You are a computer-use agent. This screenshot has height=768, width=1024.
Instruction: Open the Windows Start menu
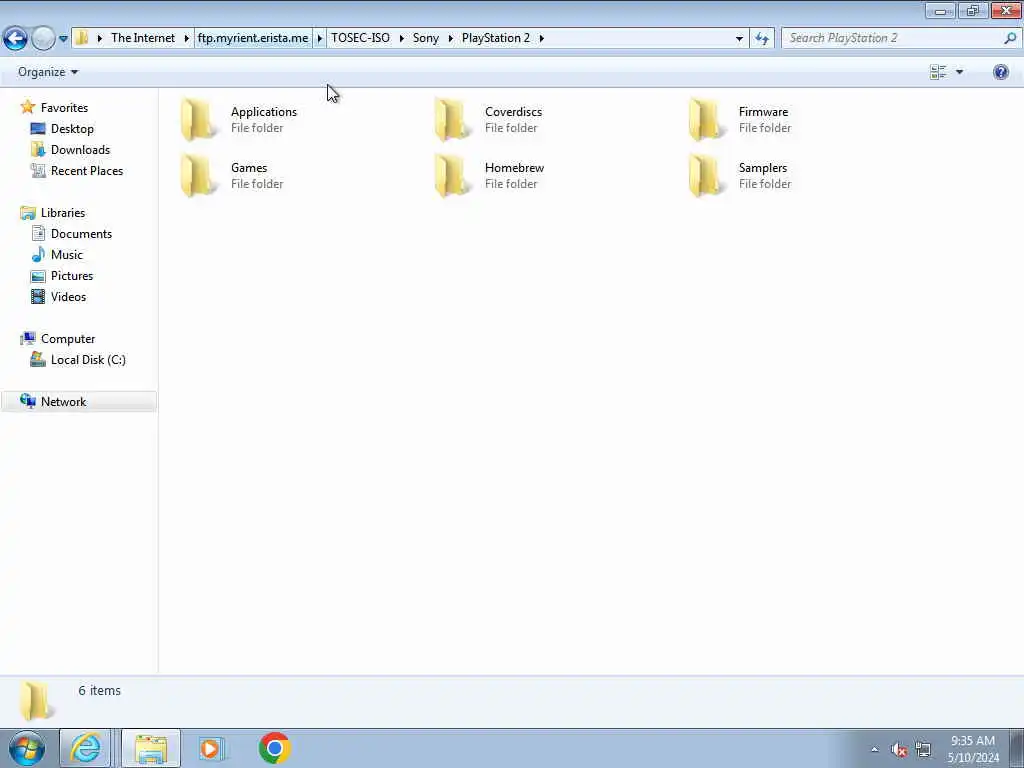27,748
